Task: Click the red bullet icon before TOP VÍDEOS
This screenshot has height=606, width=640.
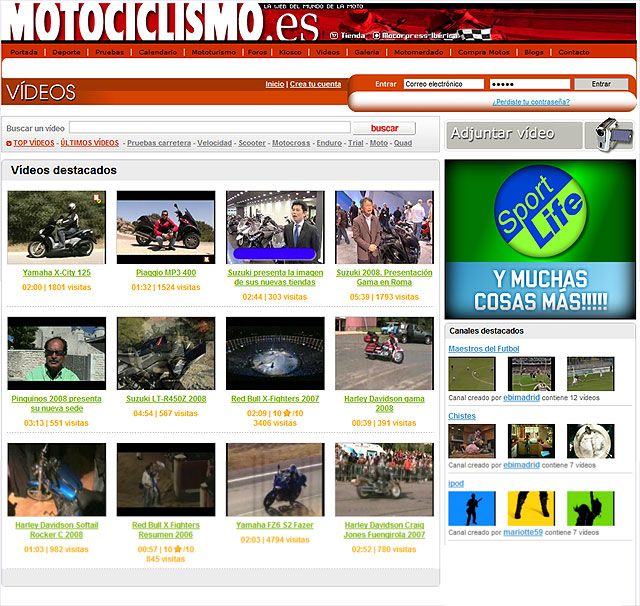Action: (9, 143)
